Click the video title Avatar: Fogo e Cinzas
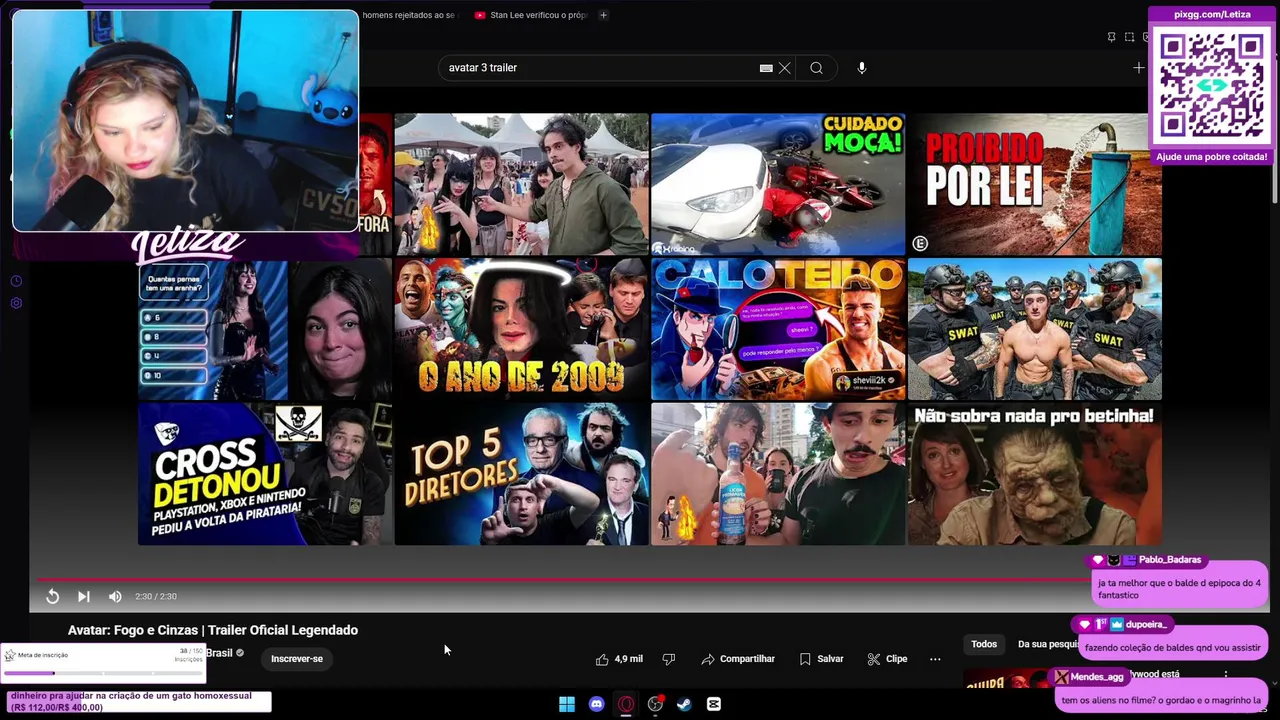1280x720 pixels. pyautogui.click(x=213, y=630)
